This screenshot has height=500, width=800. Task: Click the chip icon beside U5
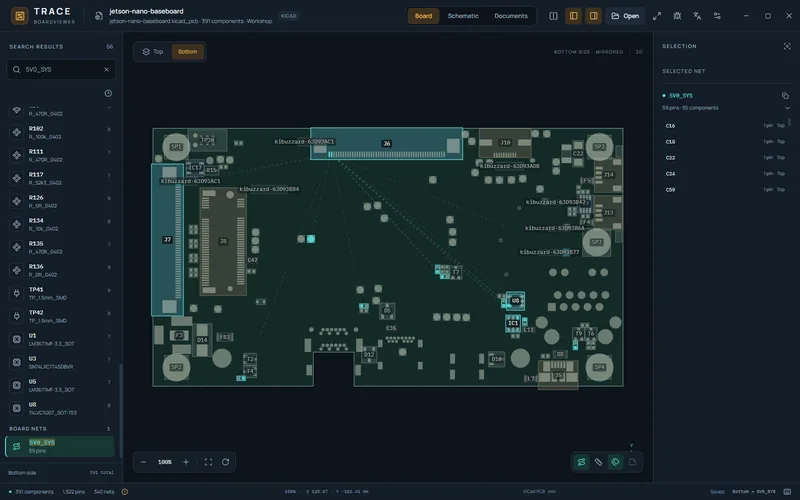click(x=17, y=385)
